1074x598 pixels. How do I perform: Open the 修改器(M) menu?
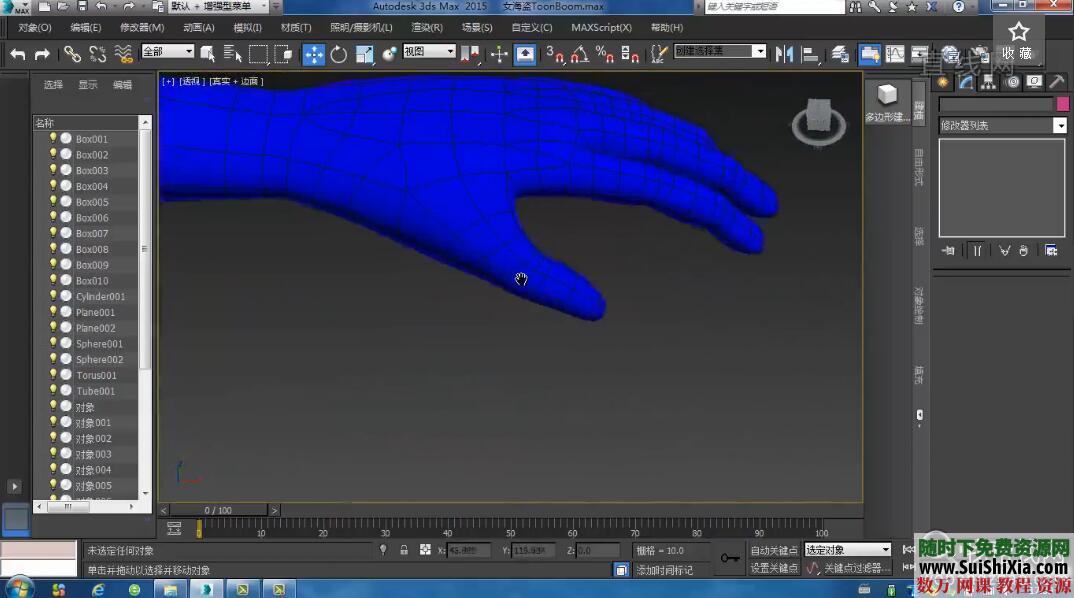click(142, 27)
